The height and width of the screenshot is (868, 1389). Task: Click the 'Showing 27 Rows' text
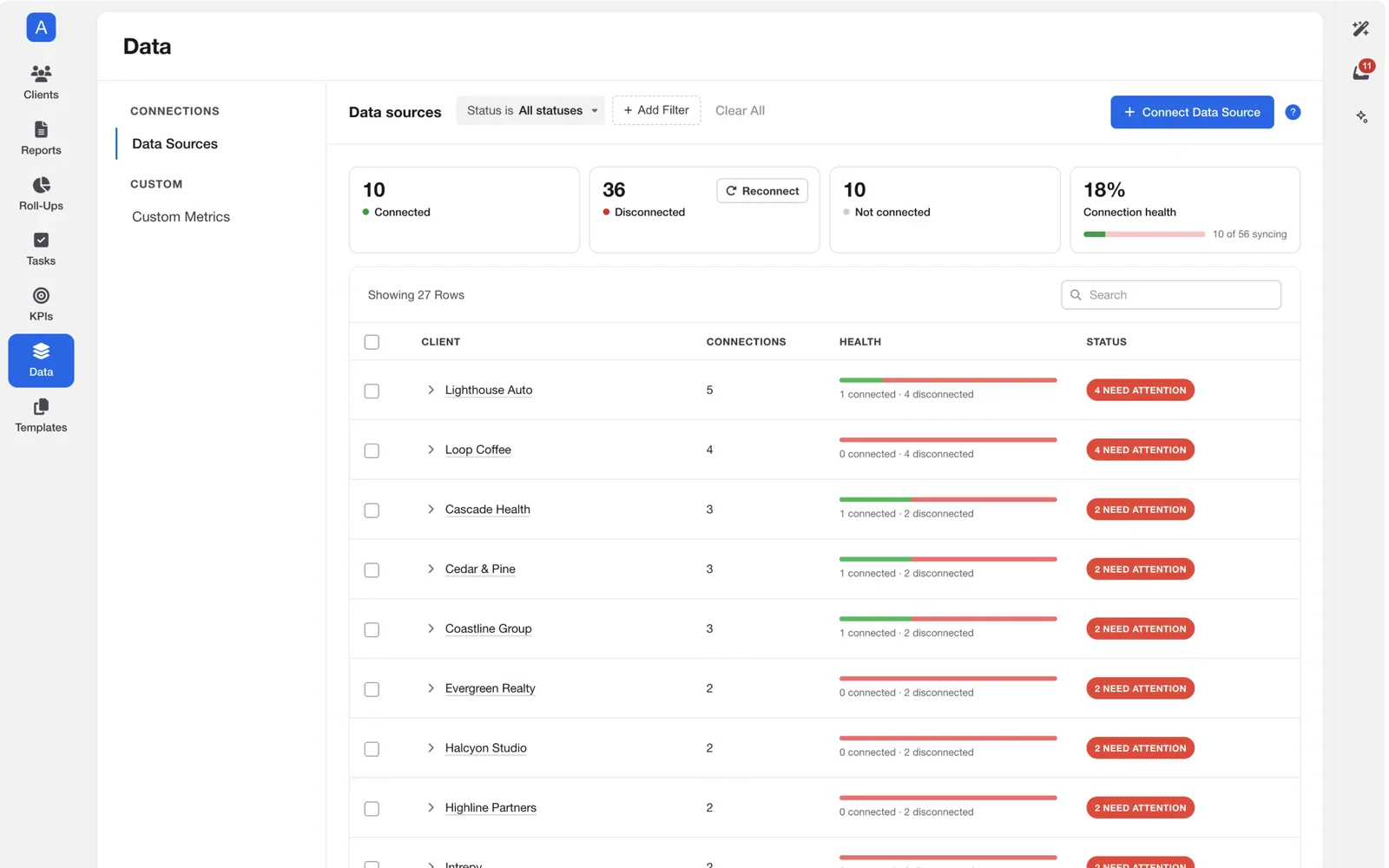(x=416, y=295)
